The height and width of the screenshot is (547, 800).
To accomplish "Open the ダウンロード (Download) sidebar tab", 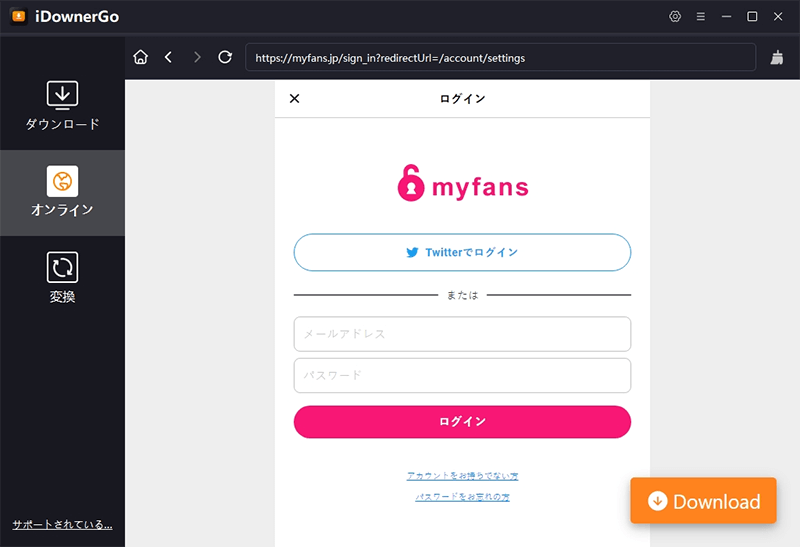I will point(62,106).
